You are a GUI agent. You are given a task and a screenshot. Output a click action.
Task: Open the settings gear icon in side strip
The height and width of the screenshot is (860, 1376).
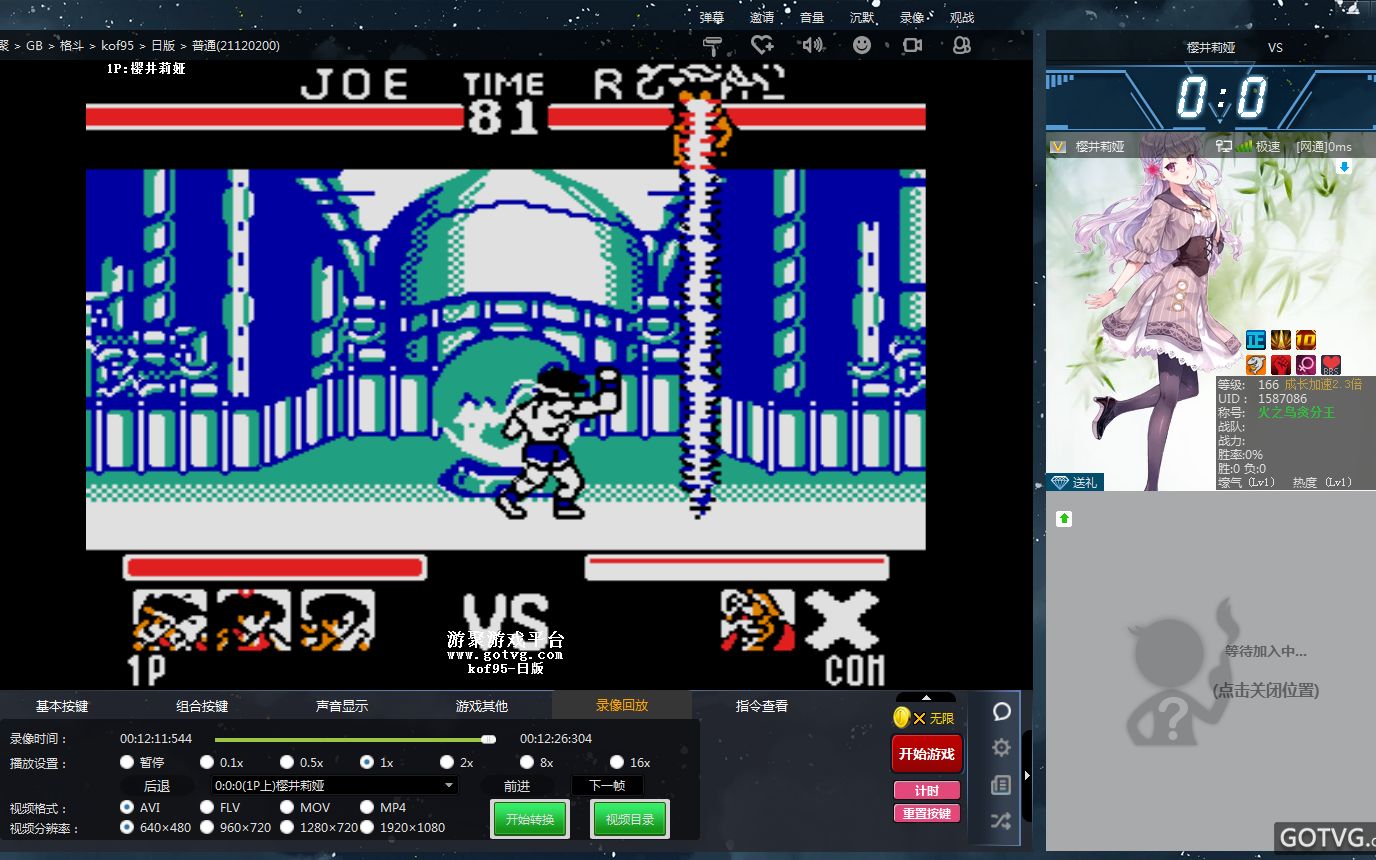(x=1001, y=748)
